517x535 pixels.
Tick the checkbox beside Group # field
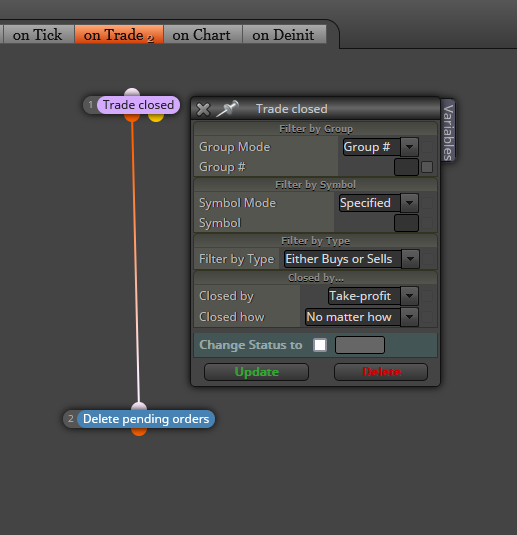click(x=427, y=167)
